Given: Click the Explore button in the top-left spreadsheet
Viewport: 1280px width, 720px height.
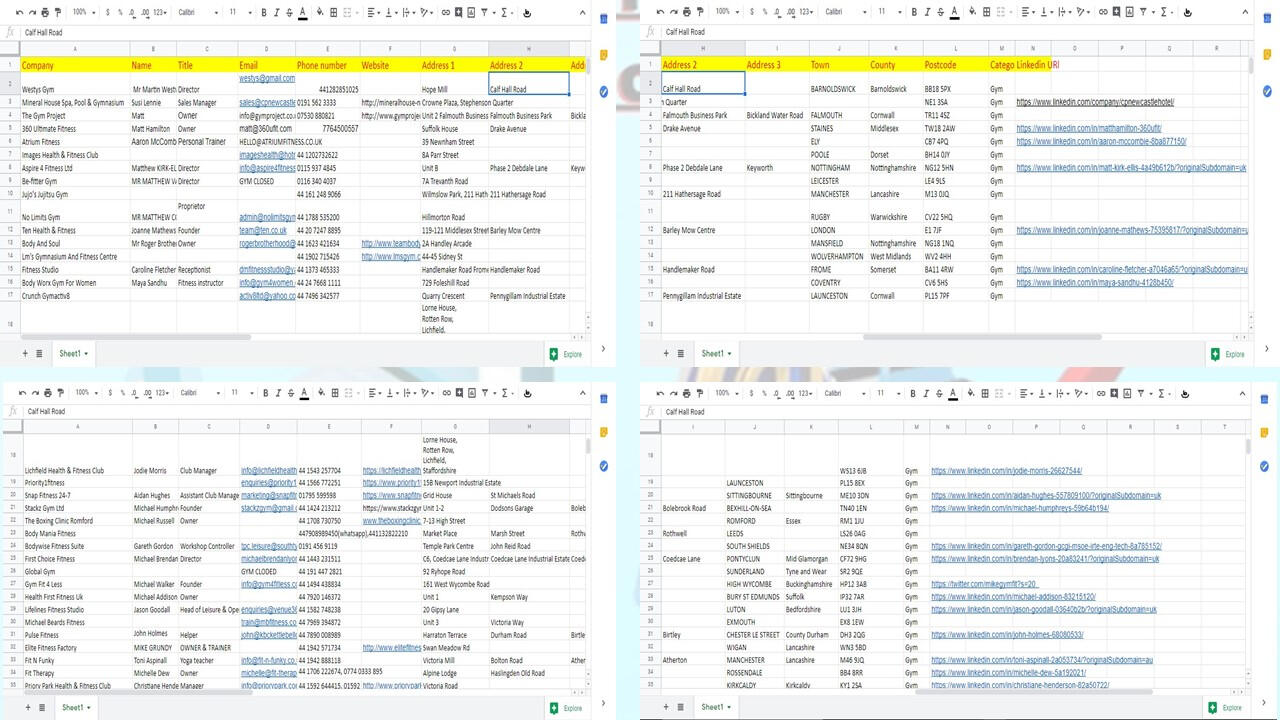Looking at the screenshot, I should [x=566, y=354].
